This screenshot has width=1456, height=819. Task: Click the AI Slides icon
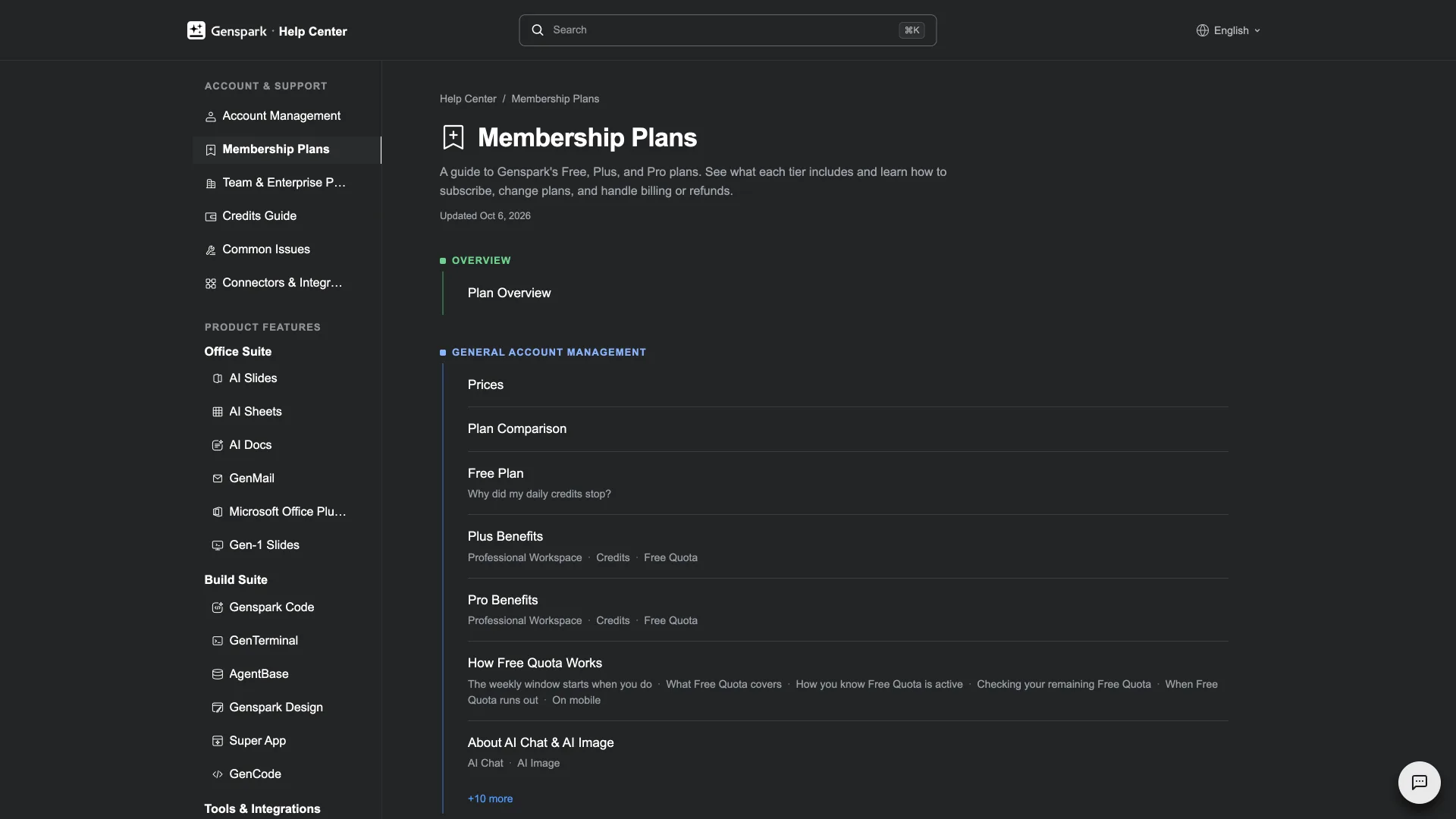(218, 378)
